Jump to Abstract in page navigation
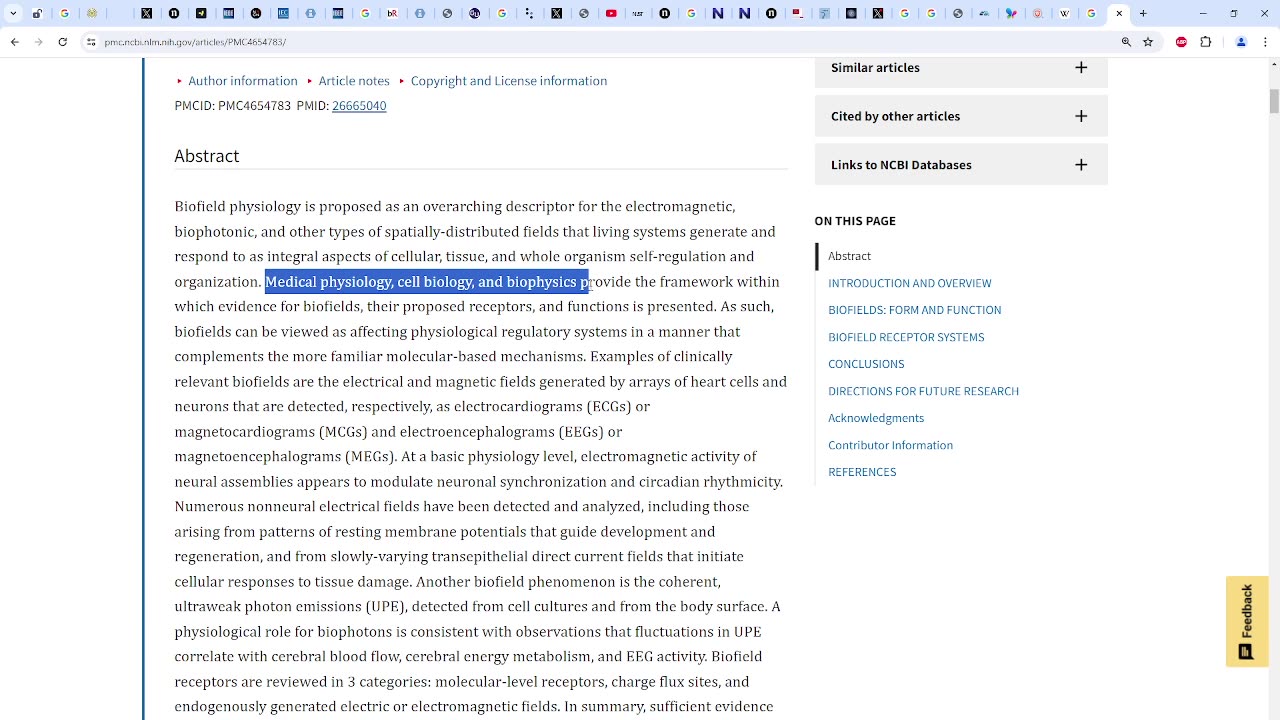Image resolution: width=1280 pixels, height=720 pixels. pos(849,256)
